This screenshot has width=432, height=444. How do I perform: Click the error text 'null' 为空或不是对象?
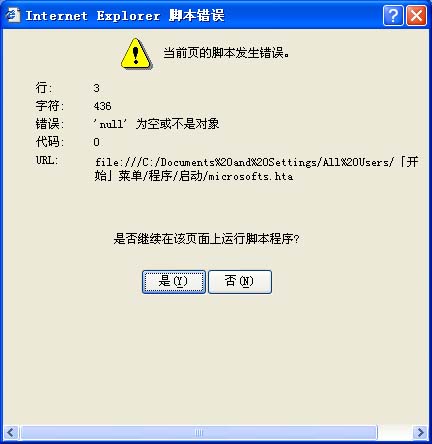click(x=156, y=124)
